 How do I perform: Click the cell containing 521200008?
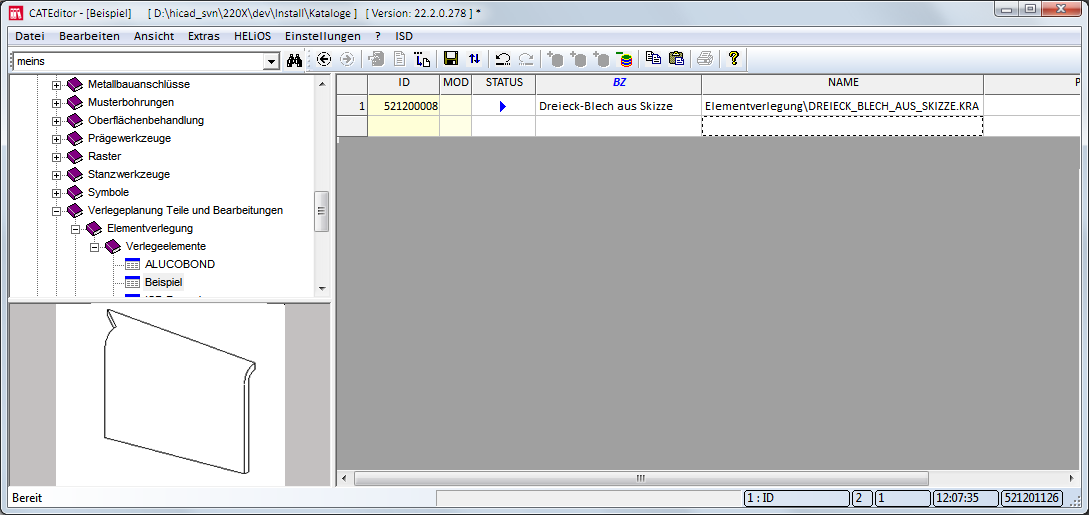click(404, 106)
